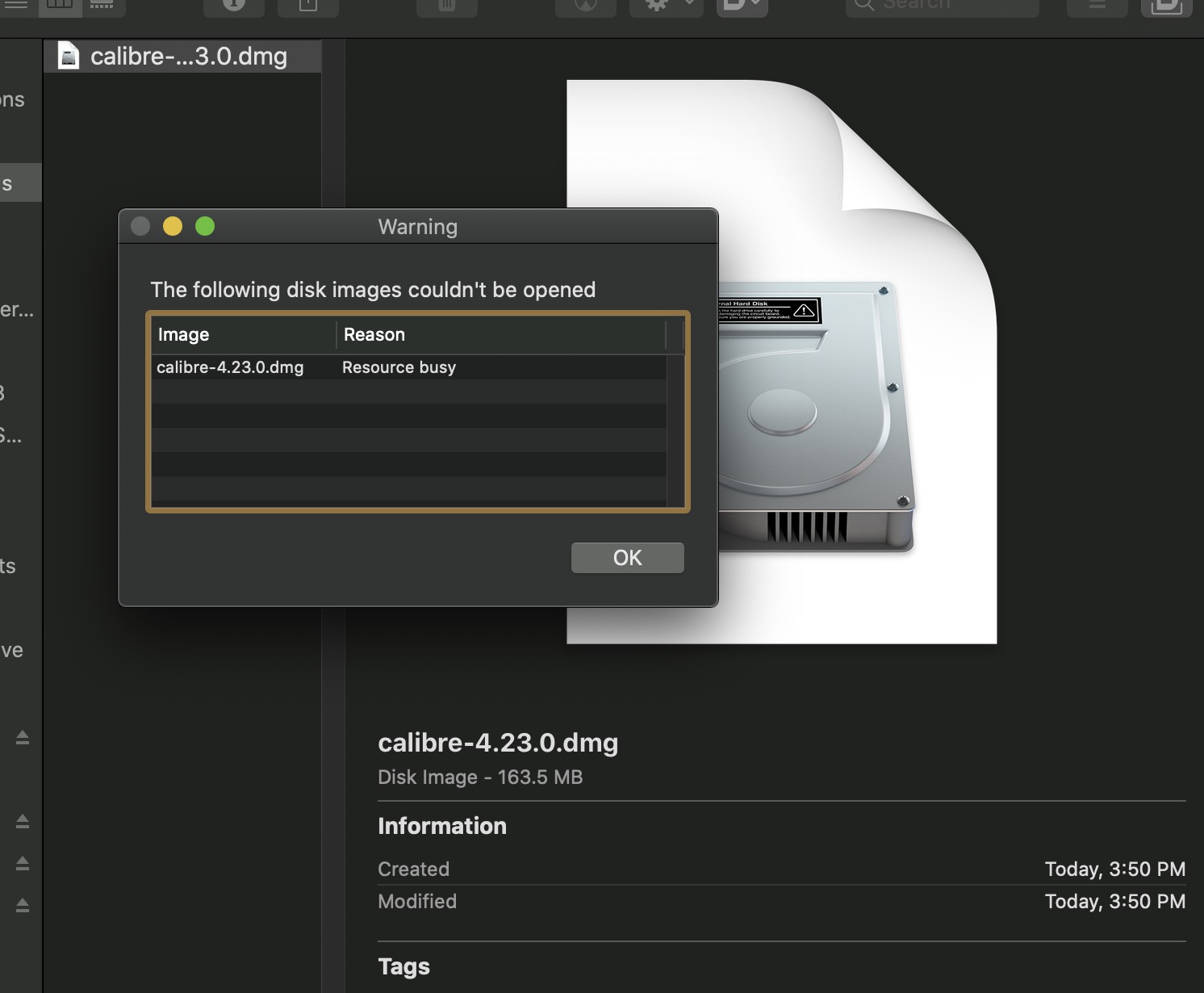Viewport: 1204px width, 993px height.
Task: Switch to gallery view in the toolbar
Action: (x=102, y=6)
